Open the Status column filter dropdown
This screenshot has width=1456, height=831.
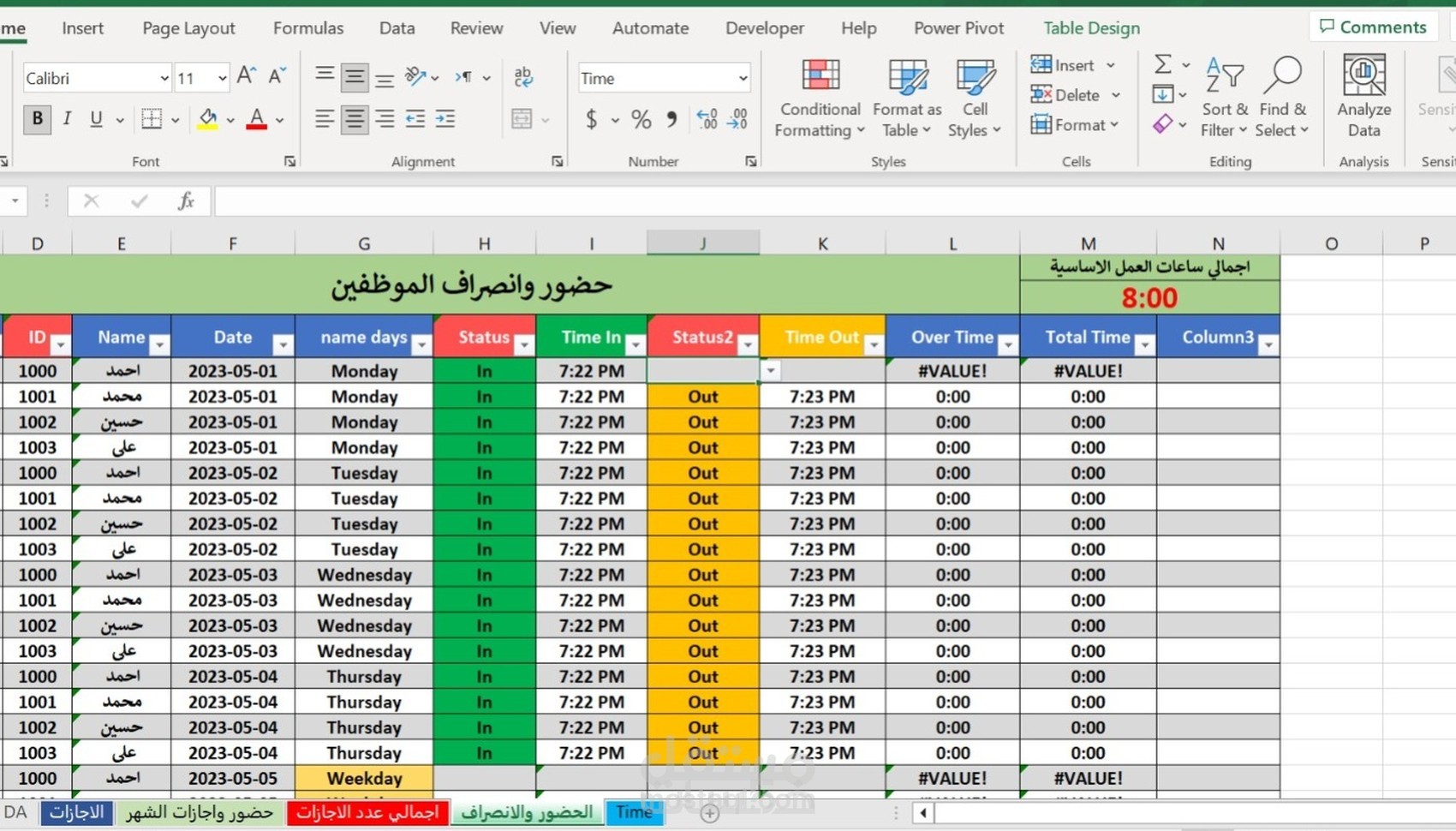click(523, 344)
